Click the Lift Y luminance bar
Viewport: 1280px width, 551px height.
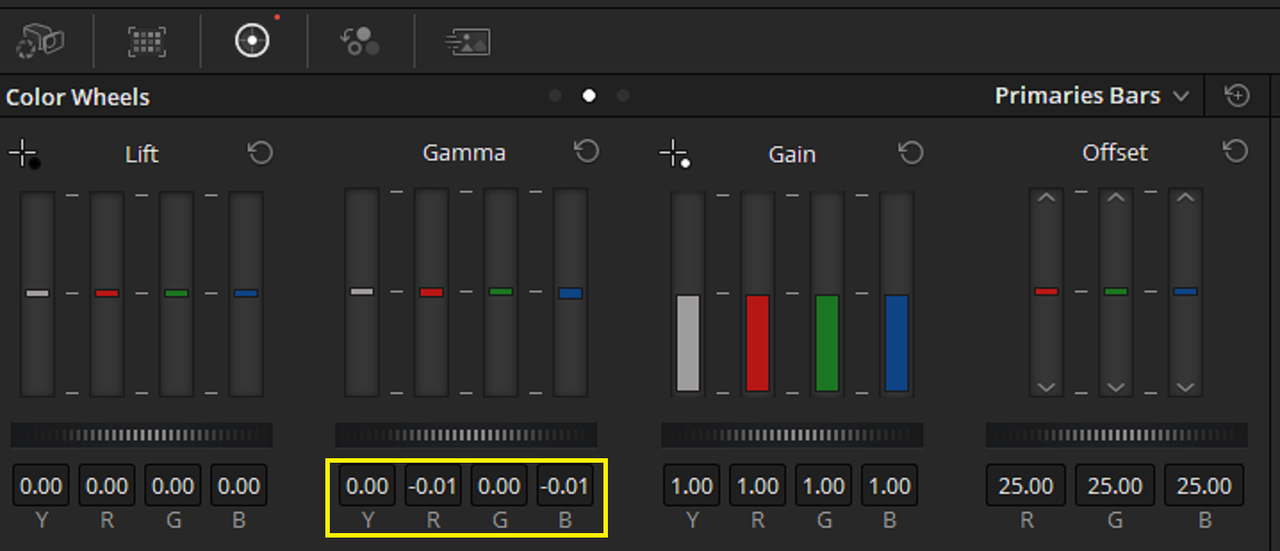click(x=37, y=294)
